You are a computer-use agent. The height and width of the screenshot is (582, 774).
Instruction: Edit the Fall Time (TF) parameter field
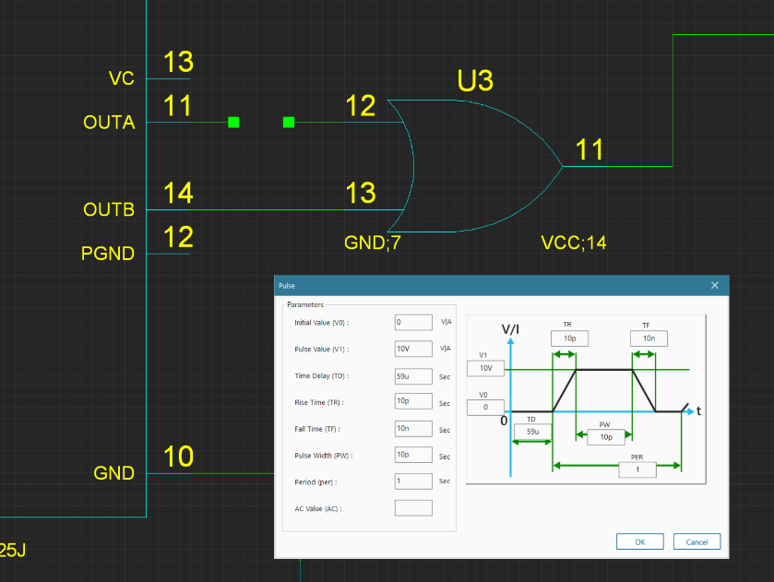[x=413, y=428]
